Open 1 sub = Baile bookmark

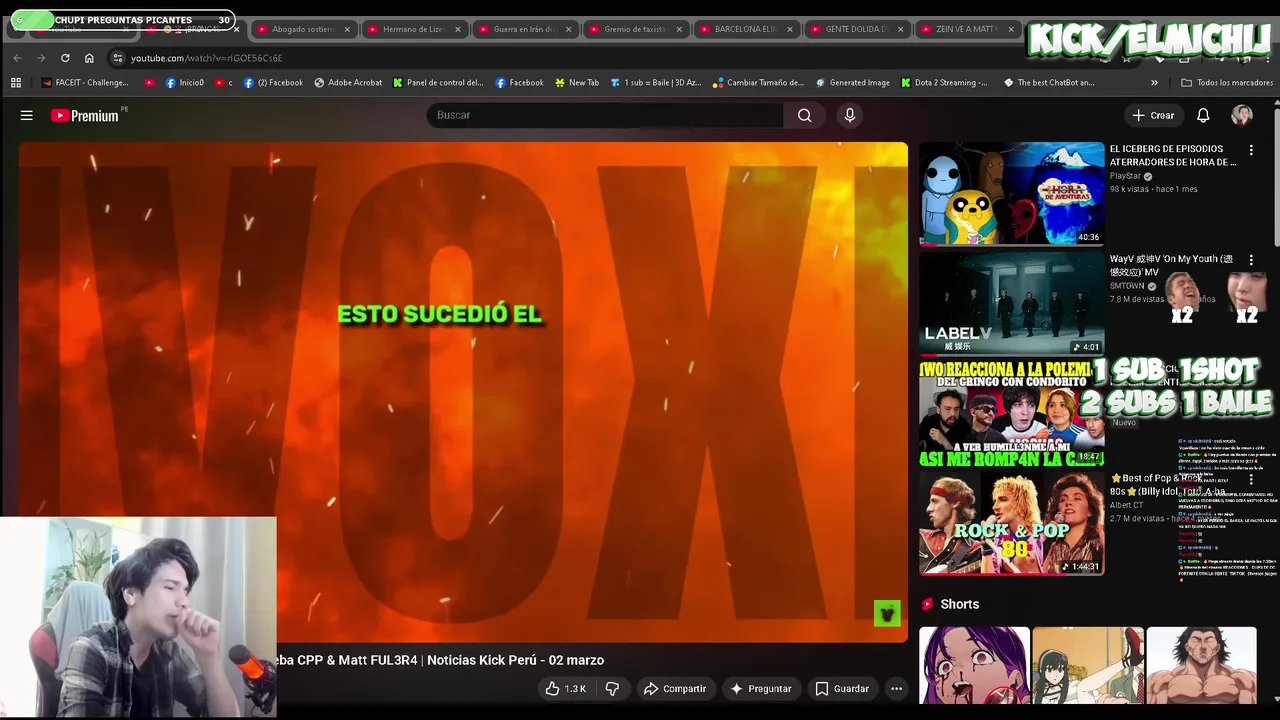pos(656,83)
